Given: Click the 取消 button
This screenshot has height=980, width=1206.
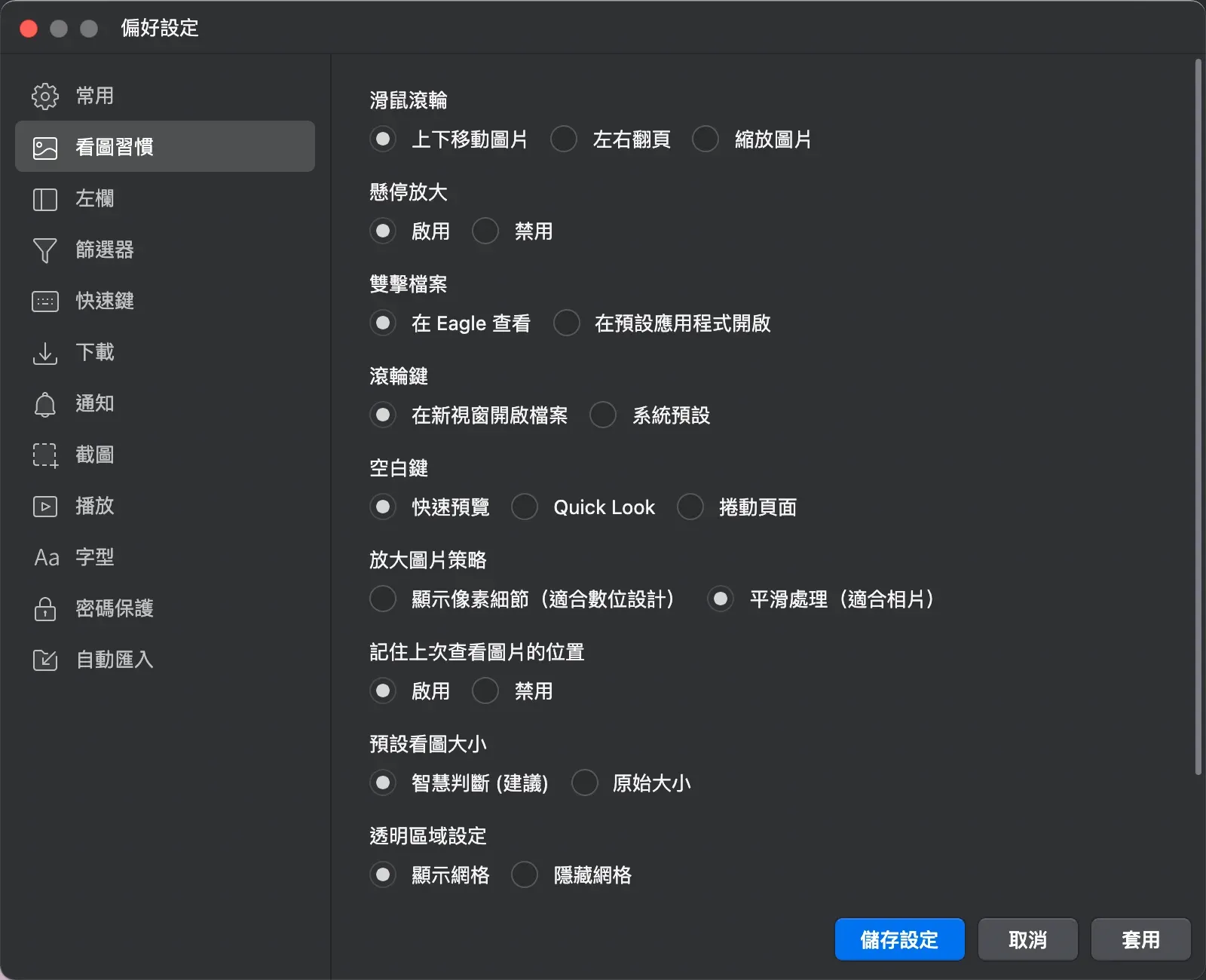Looking at the screenshot, I should click(1028, 939).
